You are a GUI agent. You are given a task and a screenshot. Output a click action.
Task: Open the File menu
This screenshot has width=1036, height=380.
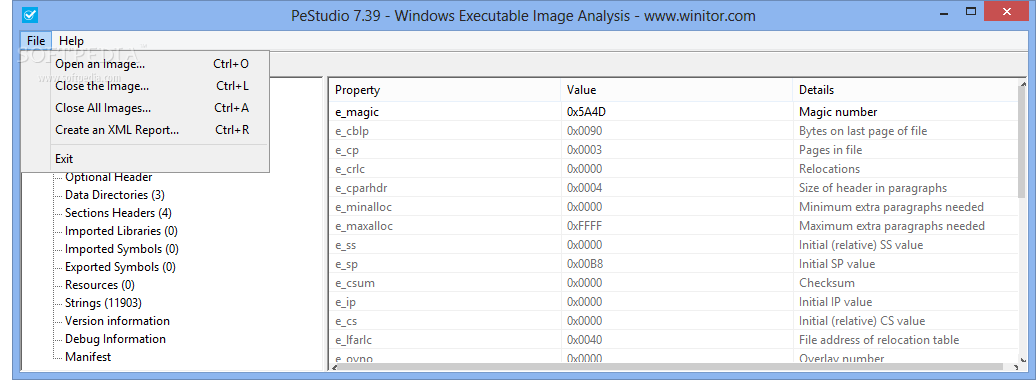tap(36, 40)
